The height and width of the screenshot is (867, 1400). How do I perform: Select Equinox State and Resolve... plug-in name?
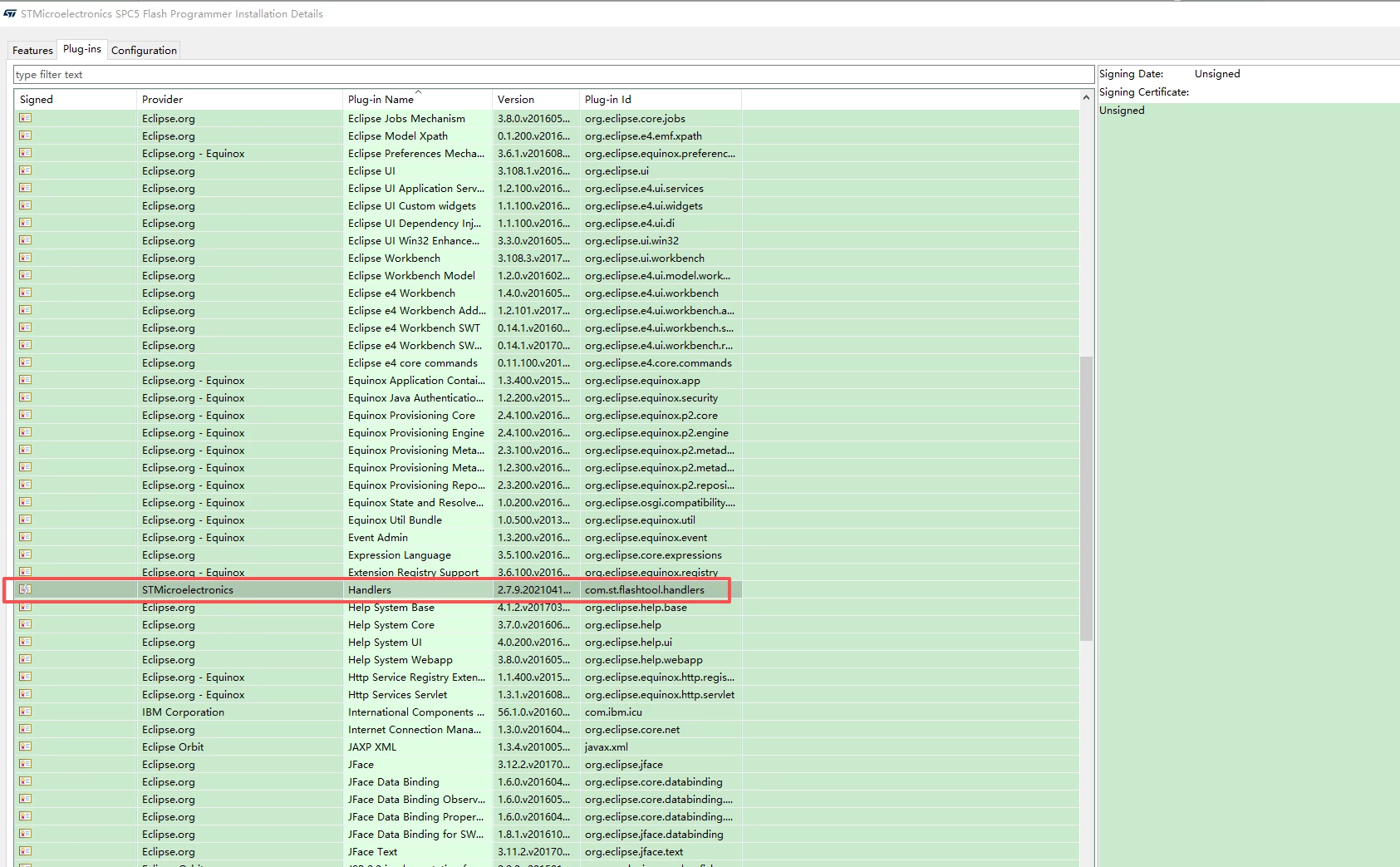tap(415, 502)
